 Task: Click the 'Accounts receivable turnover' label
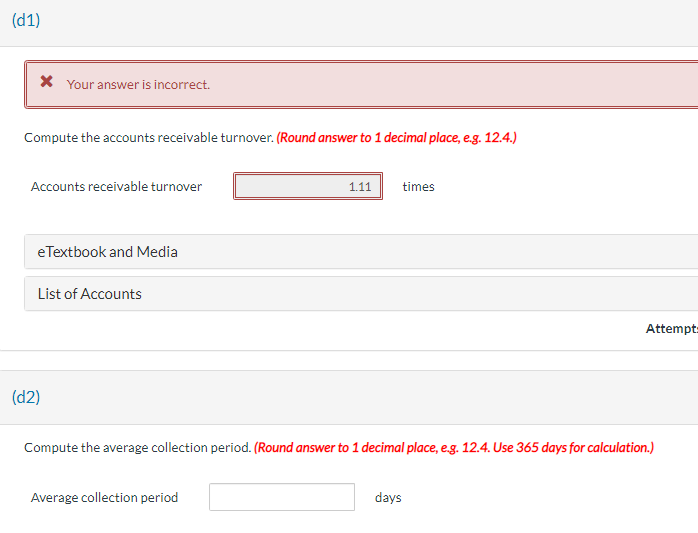click(x=116, y=187)
